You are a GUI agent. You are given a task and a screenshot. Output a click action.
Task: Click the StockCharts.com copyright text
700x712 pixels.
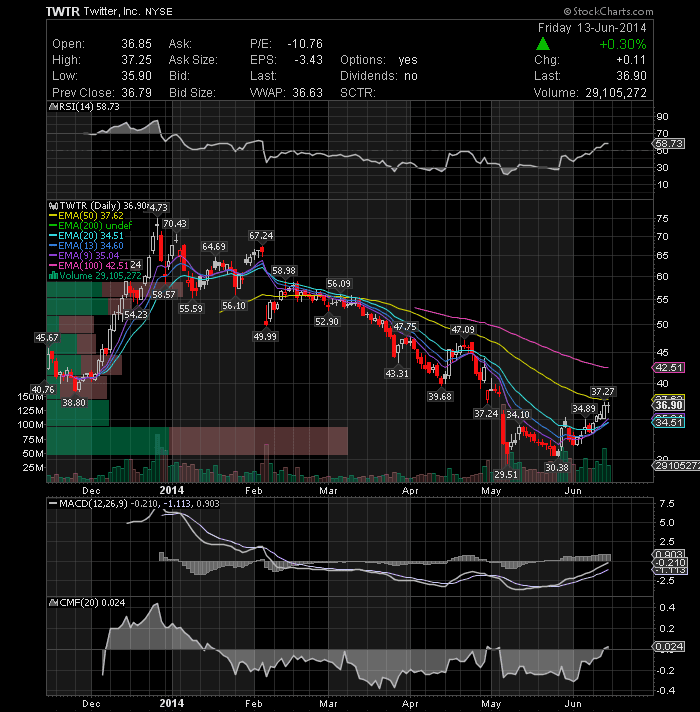point(609,11)
